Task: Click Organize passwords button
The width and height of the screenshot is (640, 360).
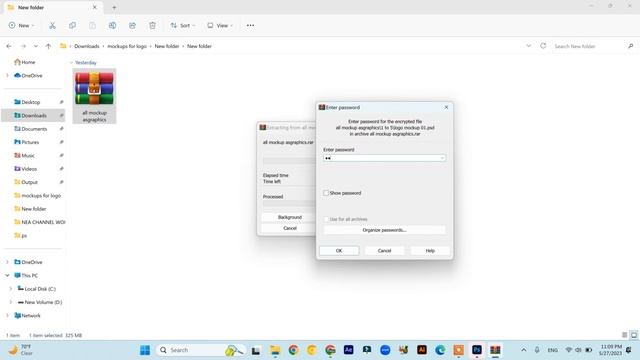Action: pyautogui.click(x=384, y=230)
